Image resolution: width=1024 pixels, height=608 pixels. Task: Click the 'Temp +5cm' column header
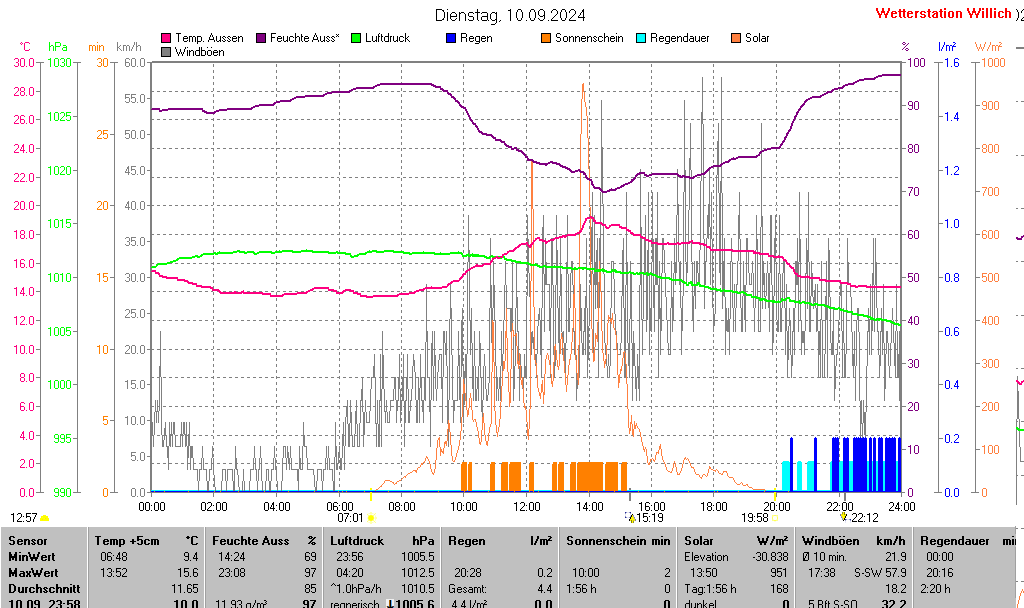coord(127,541)
